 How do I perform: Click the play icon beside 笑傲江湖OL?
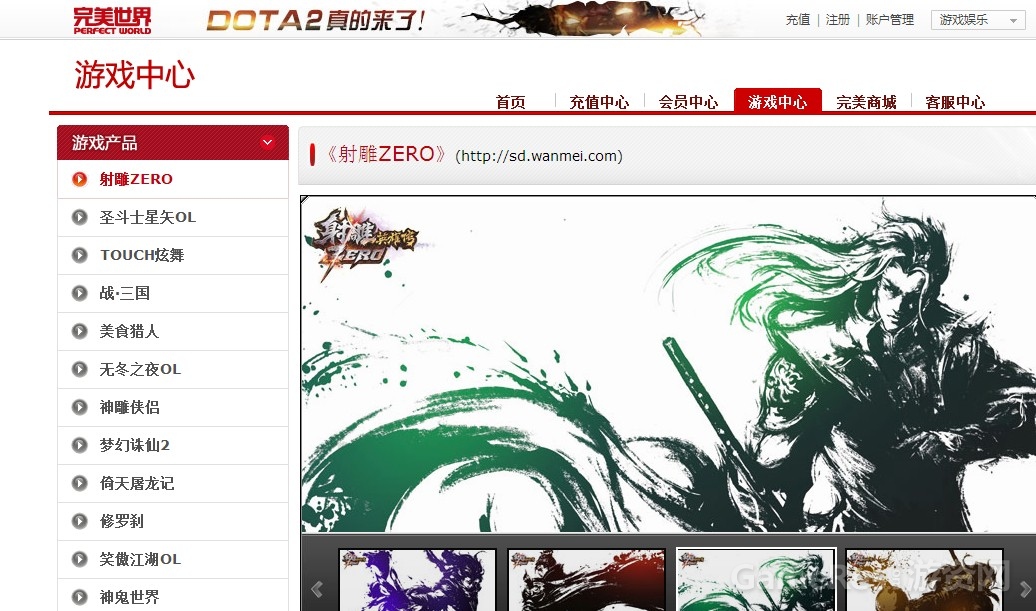79,559
